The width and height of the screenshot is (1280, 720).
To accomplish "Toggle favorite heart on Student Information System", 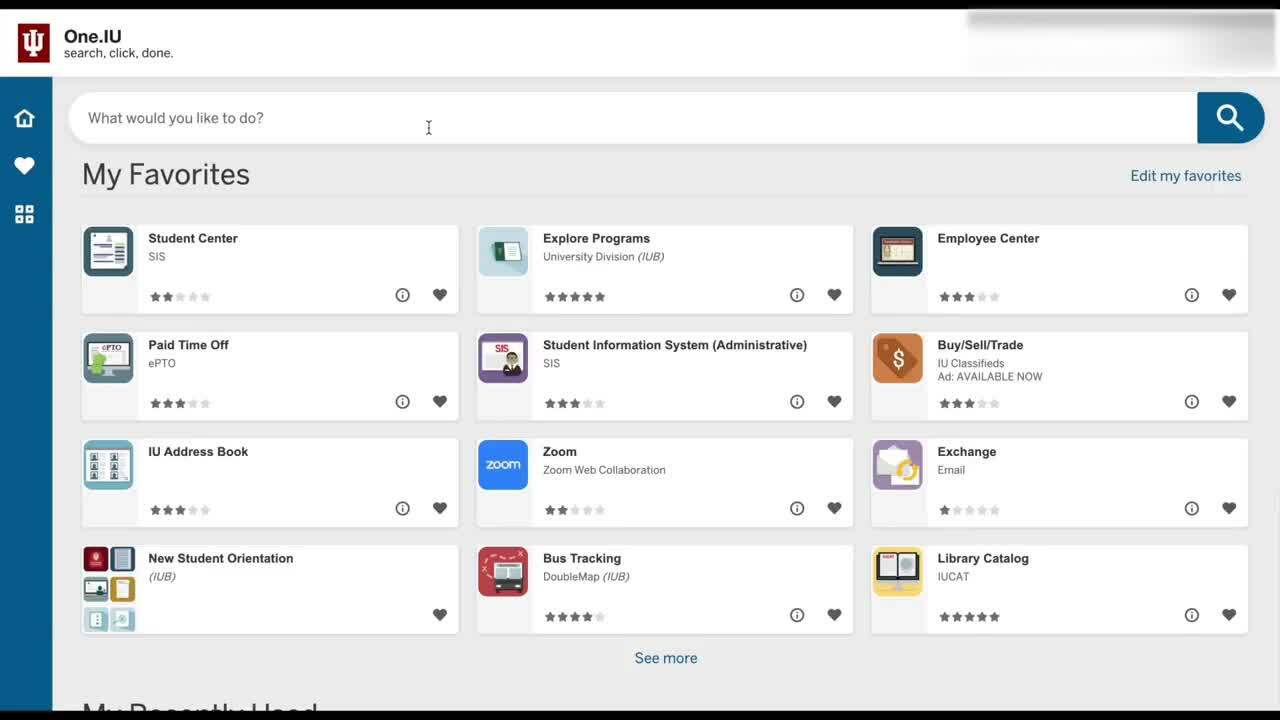I will pos(835,402).
